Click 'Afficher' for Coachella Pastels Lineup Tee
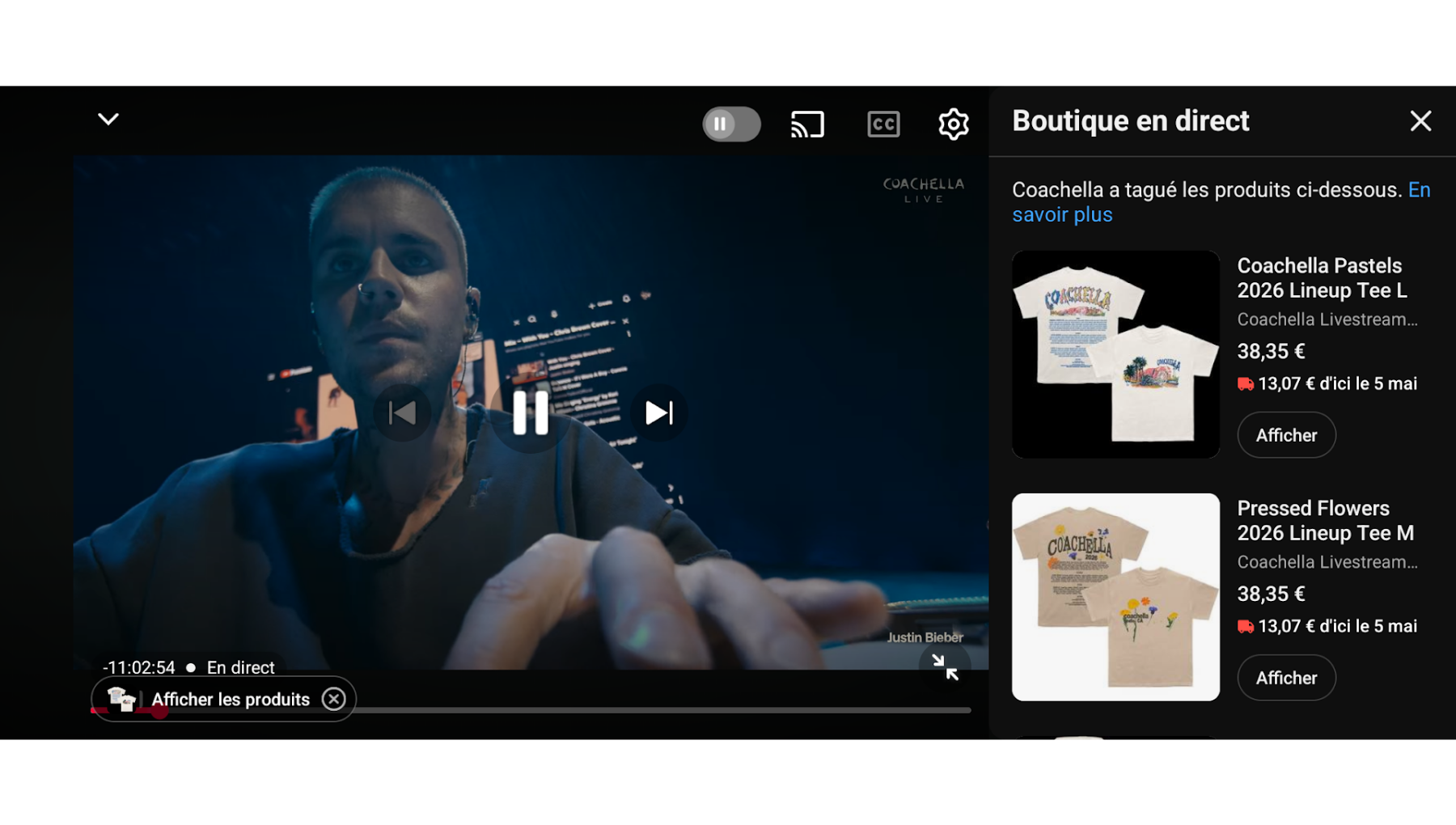 pyautogui.click(x=1286, y=435)
